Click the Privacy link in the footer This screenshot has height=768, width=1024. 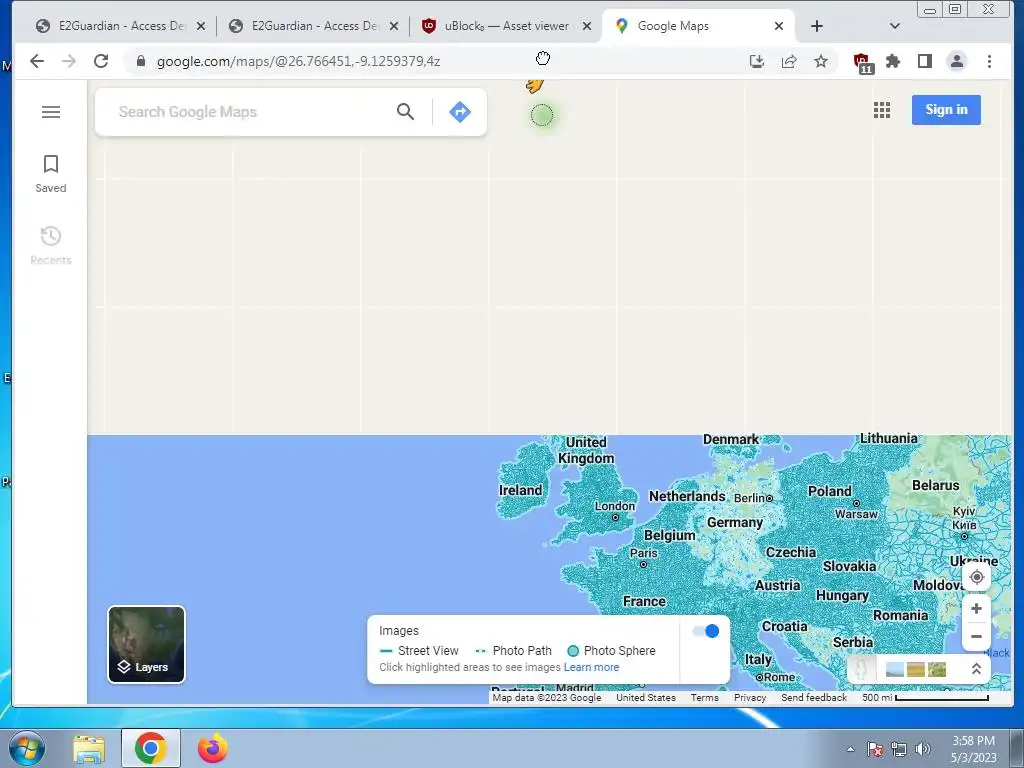click(x=750, y=697)
